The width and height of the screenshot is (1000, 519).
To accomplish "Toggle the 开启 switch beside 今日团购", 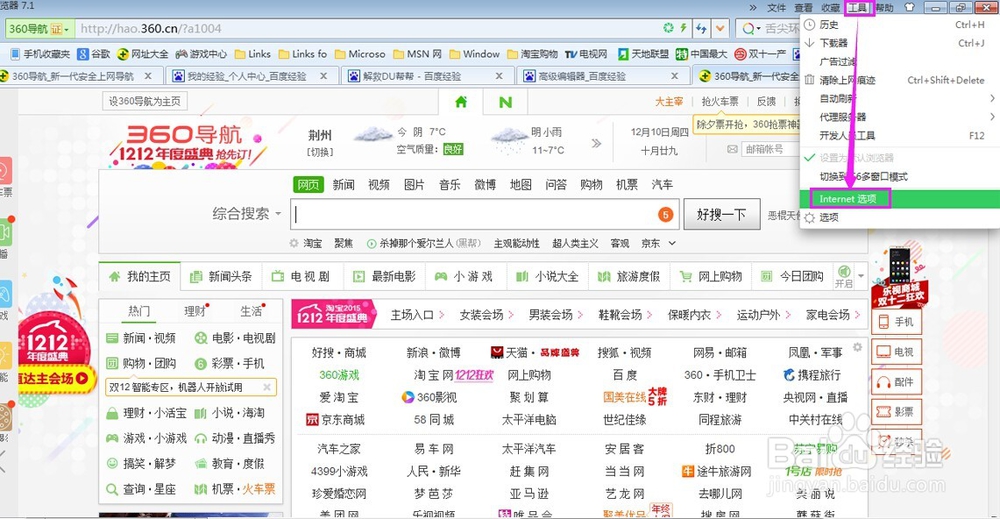I will click(844, 277).
